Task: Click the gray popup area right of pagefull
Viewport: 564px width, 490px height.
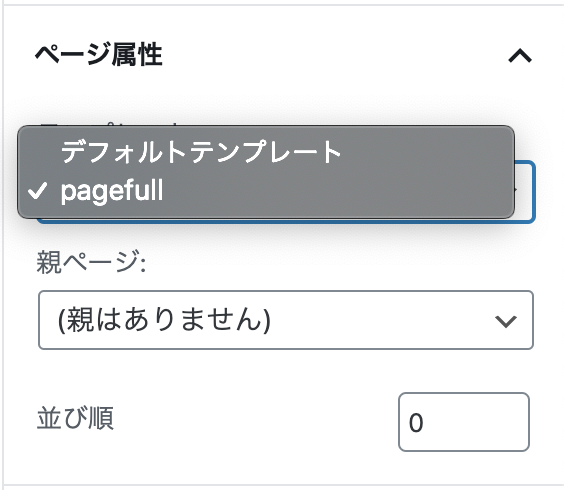Action: pos(338,190)
